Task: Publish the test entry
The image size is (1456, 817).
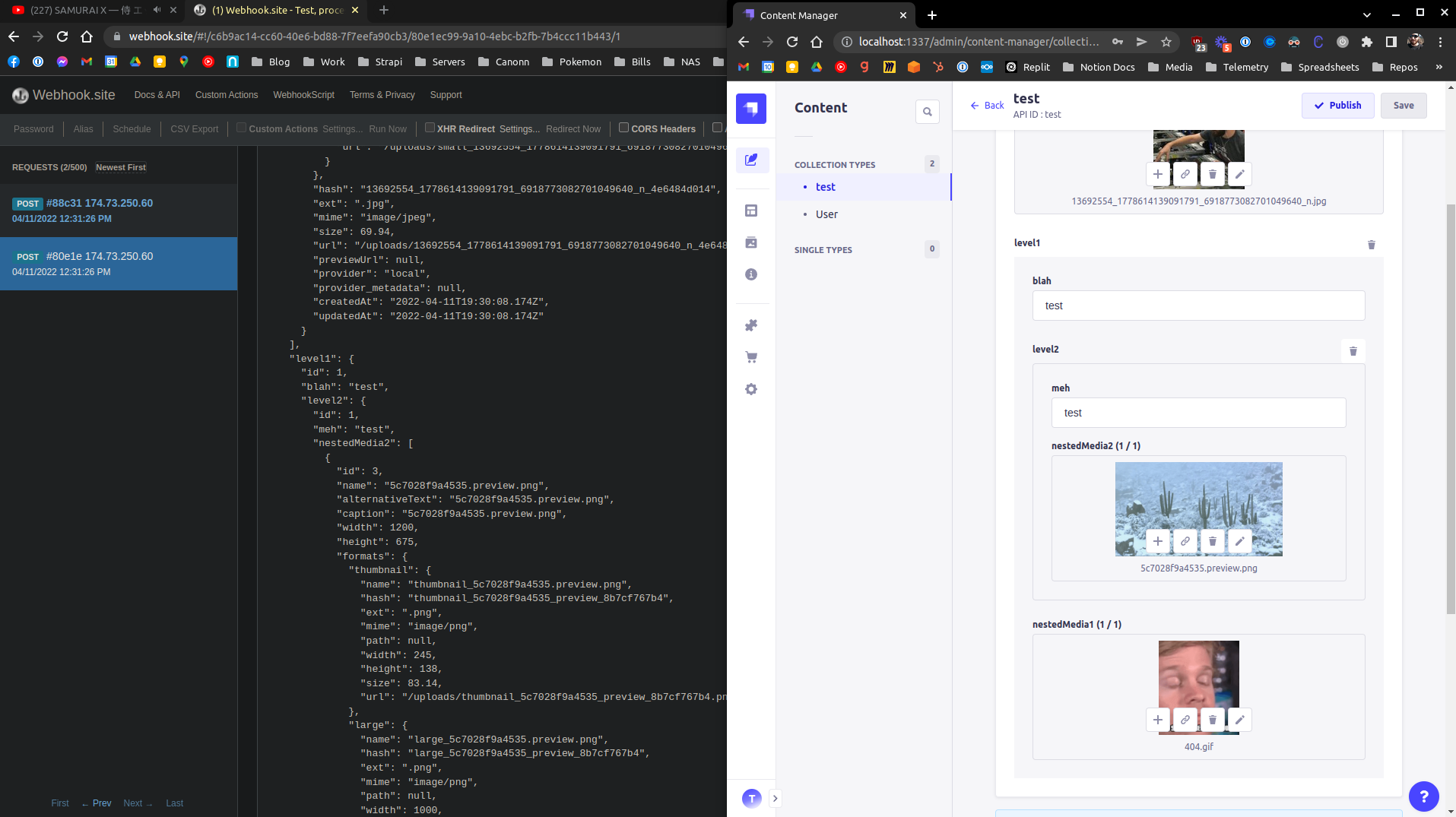Action: click(1337, 105)
